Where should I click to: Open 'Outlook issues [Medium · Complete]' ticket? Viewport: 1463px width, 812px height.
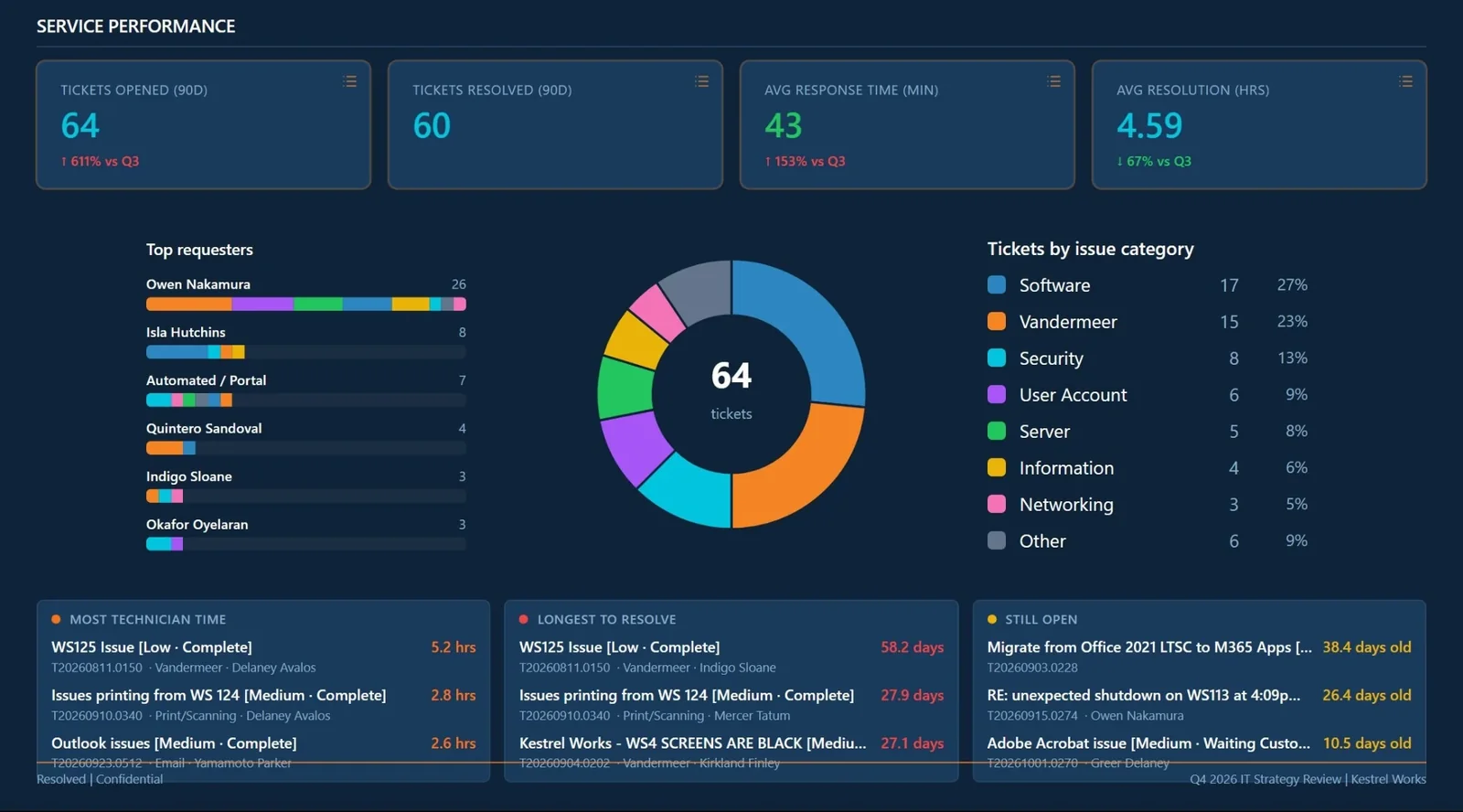click(174, 743)
